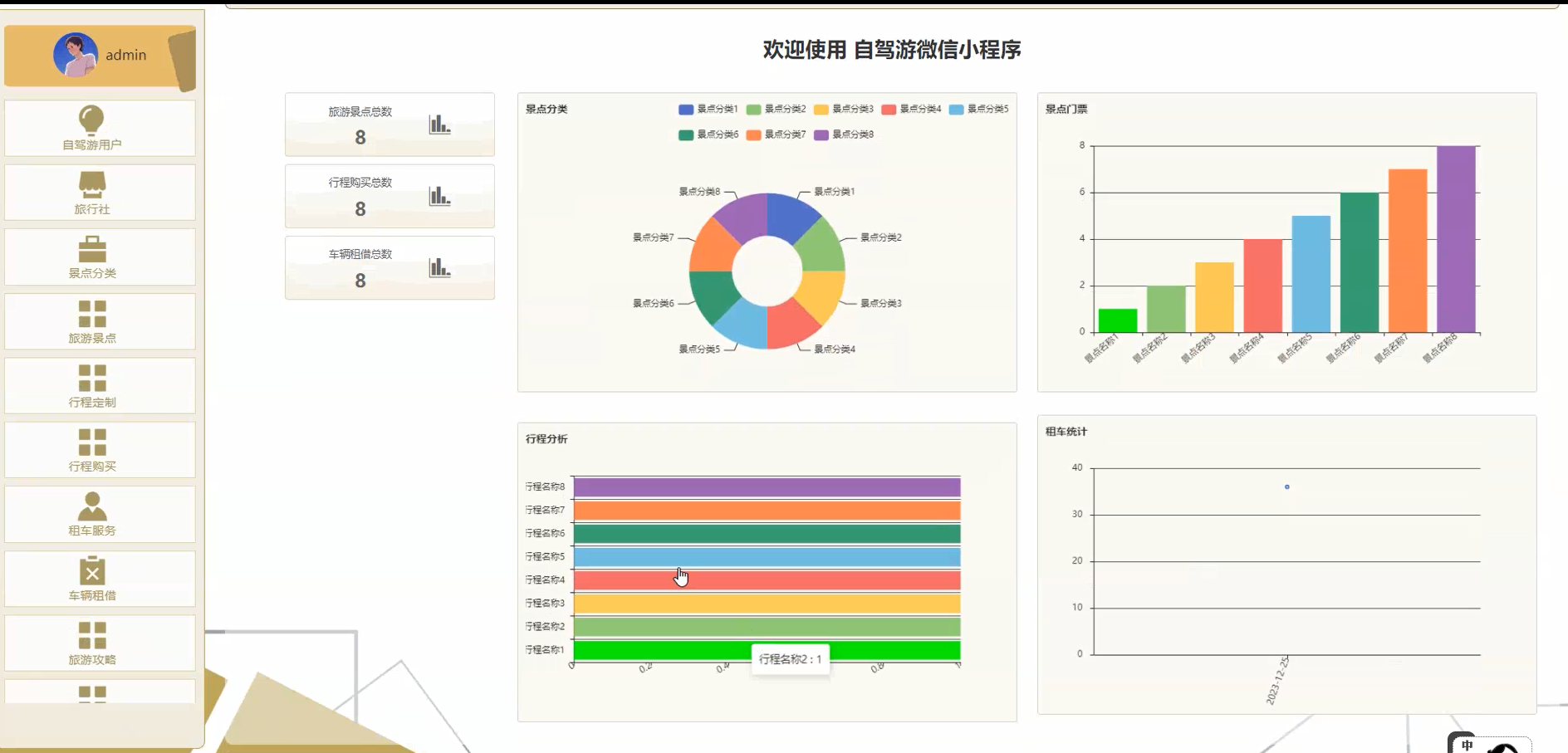Open 旅游攻略 using its grid icon
The image size is (1568, 753).
coord(94,633)
